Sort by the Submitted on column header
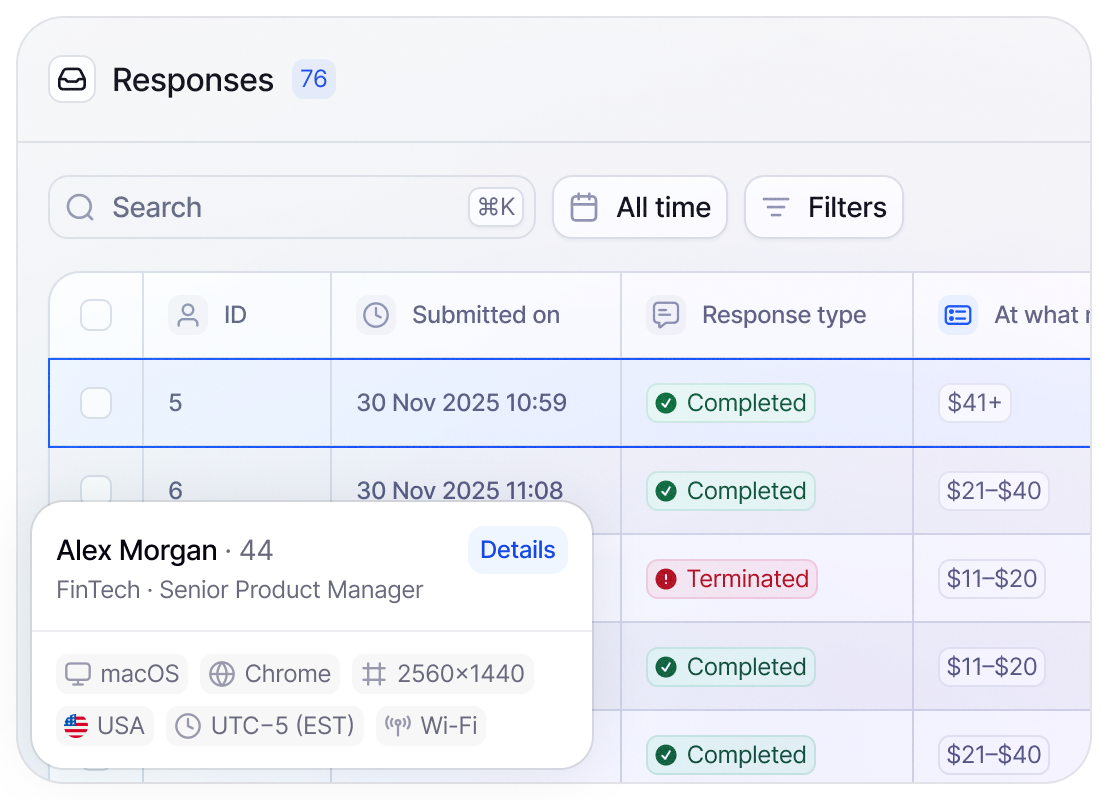Screen dimensions: 1108x800 tap(486, 315)
